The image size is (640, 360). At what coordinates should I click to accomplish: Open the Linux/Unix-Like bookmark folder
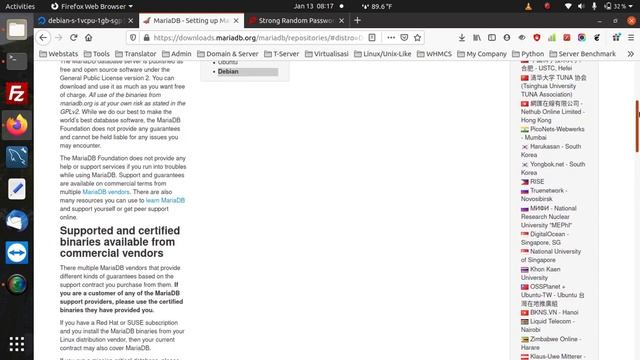point(382,53)
